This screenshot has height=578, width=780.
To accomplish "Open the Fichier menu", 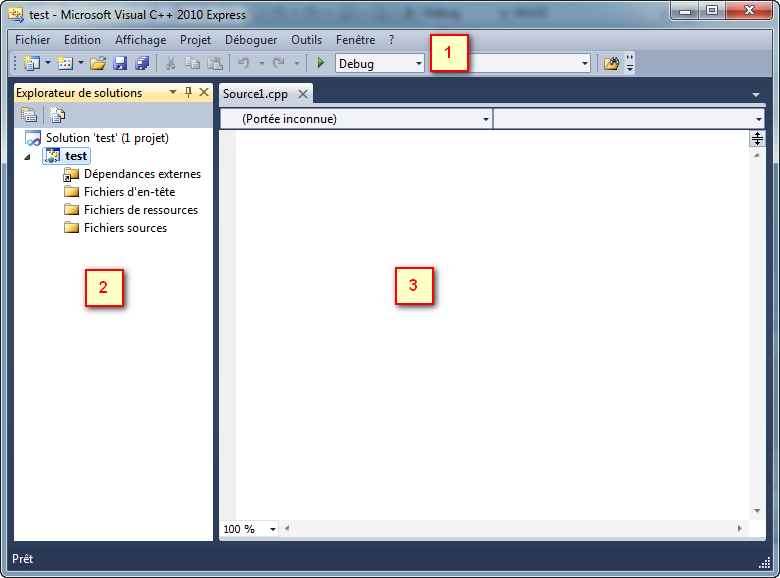I will pyautogui.click(x=32, y=40).
